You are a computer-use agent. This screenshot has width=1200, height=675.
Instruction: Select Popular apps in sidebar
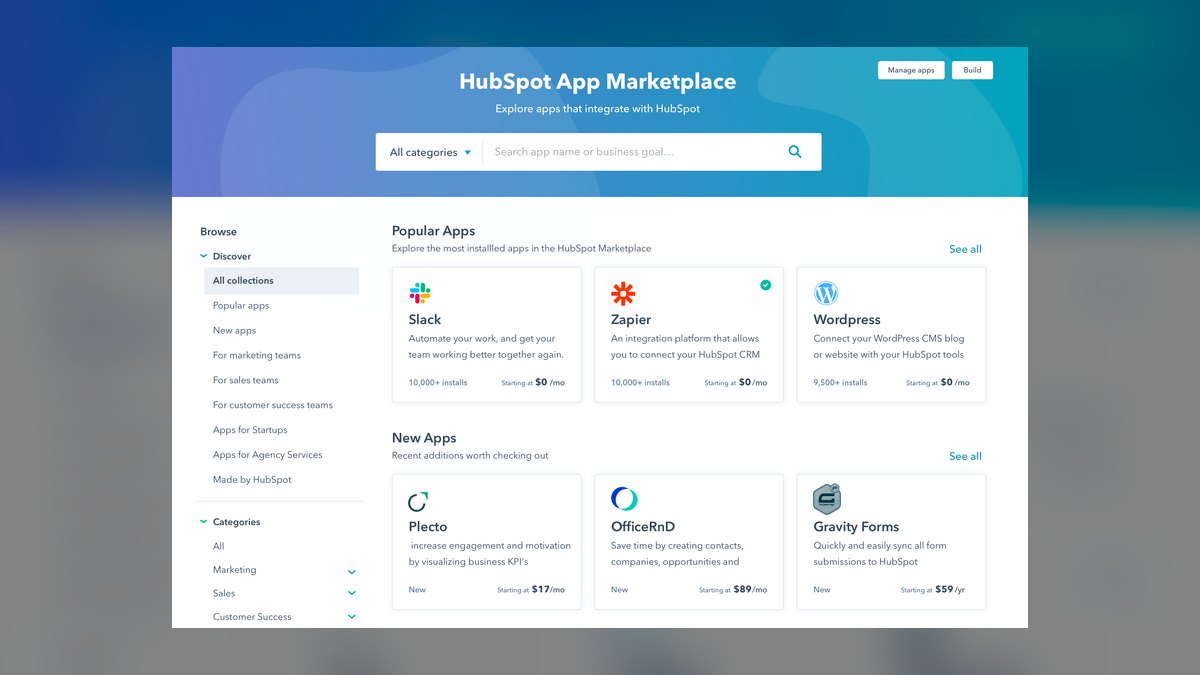[x=241, y=306]
